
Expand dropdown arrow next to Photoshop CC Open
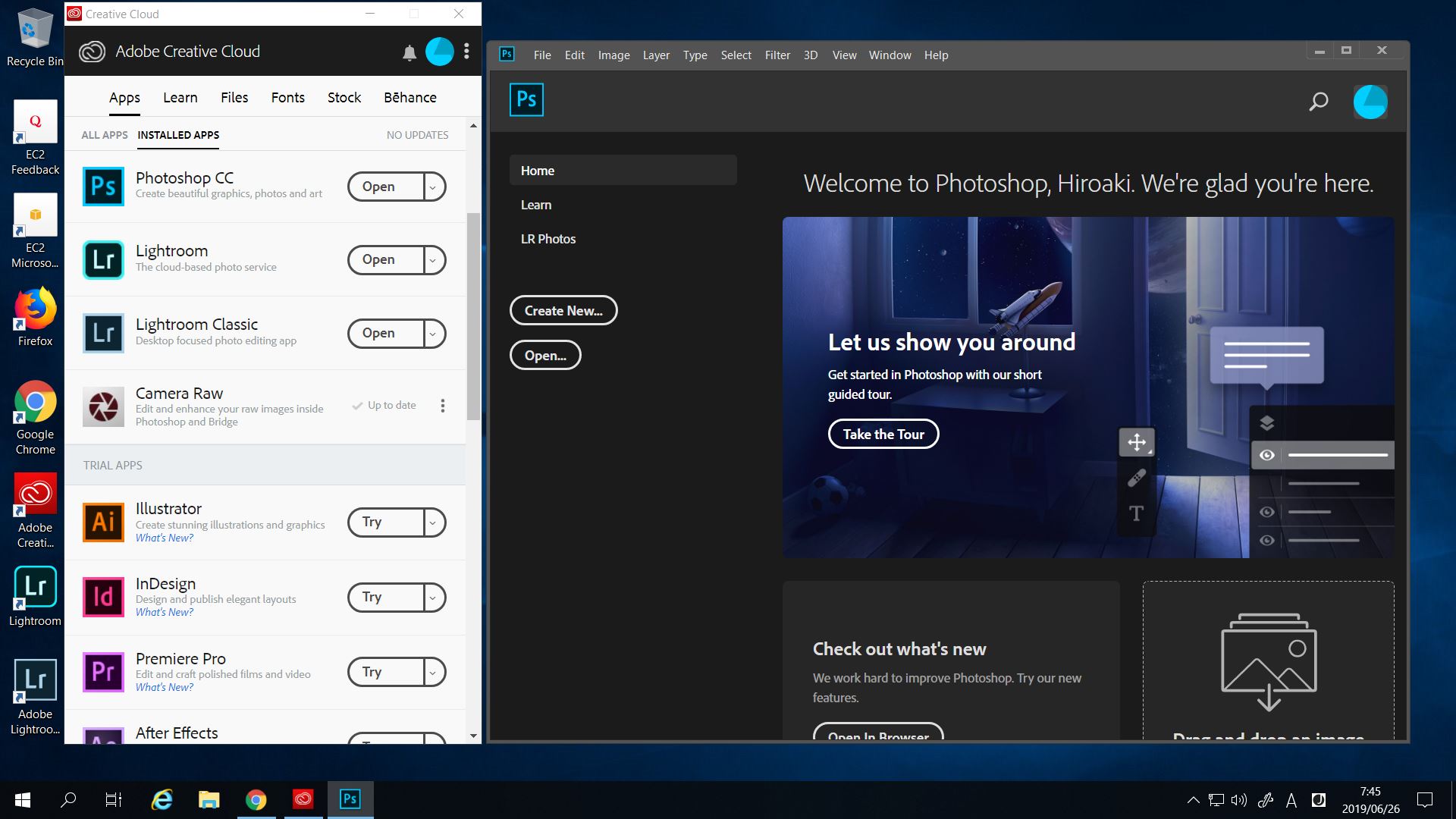pyautogui.click(x=433, y=187)
